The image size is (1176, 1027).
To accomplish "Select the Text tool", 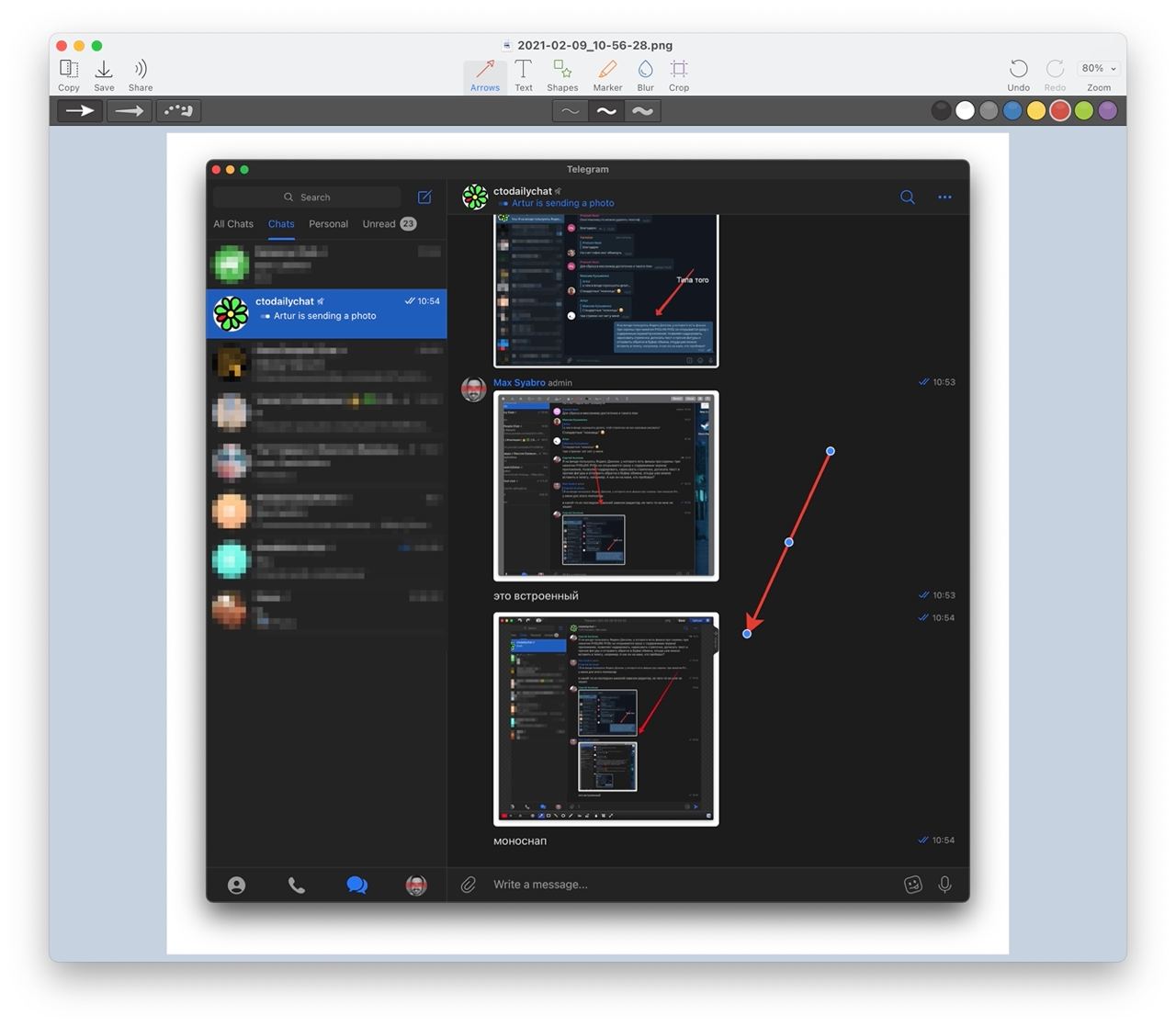I will click(x=524, y=75).
